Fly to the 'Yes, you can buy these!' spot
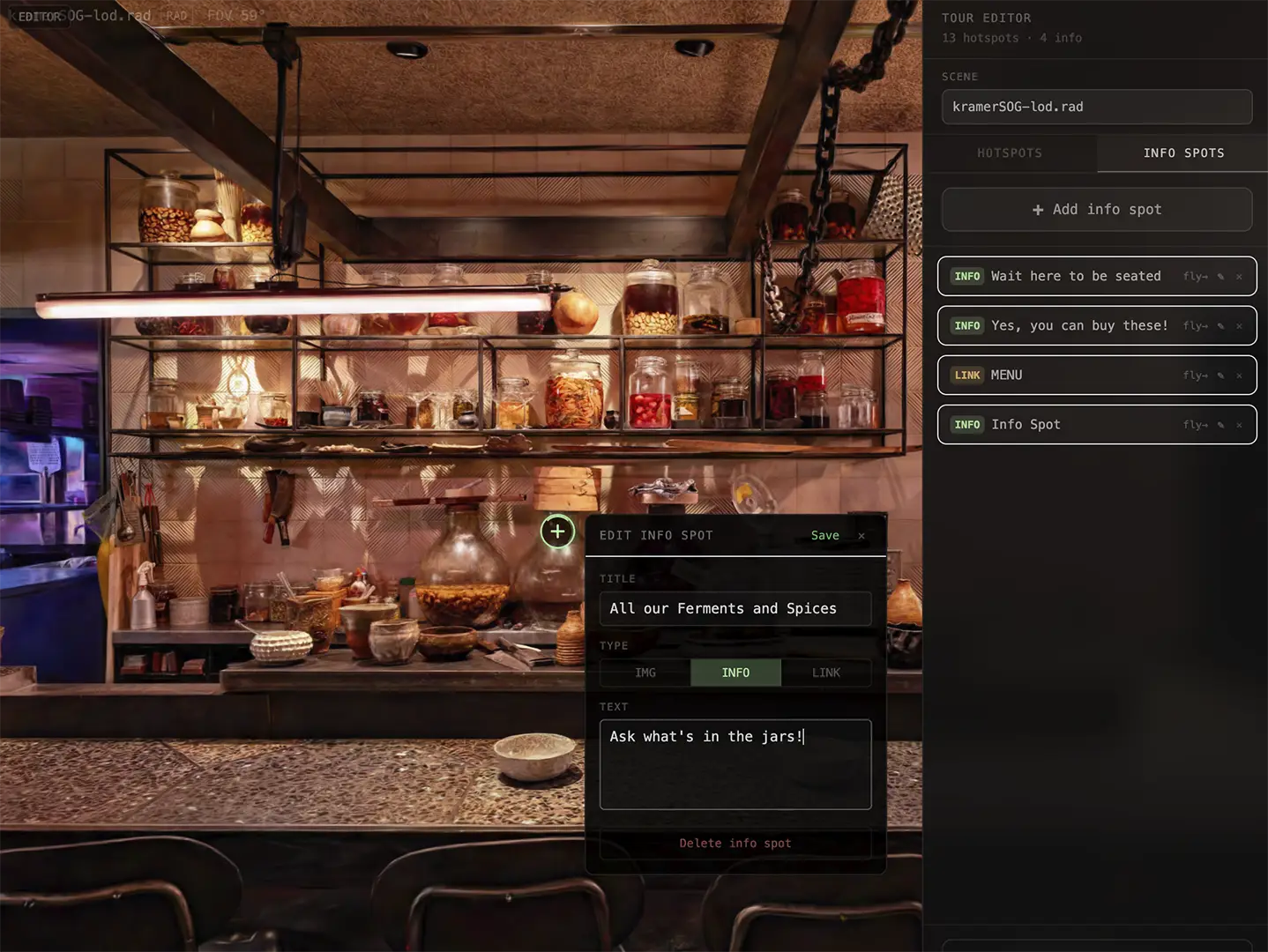1268x952 pixels. [1195, 326]
